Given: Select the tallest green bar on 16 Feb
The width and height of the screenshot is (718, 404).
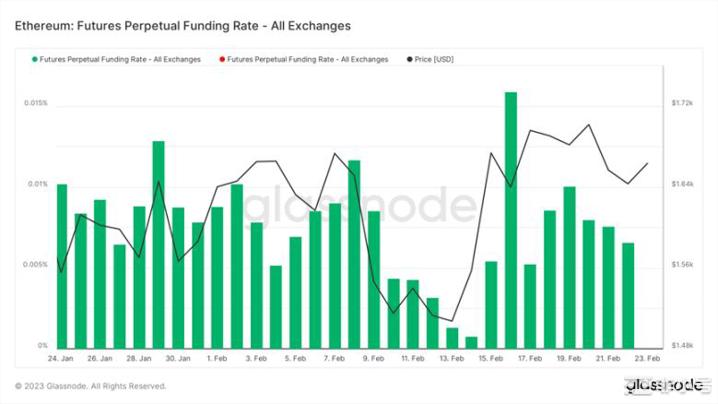Looking at the screenshot, I should (511, 218).
